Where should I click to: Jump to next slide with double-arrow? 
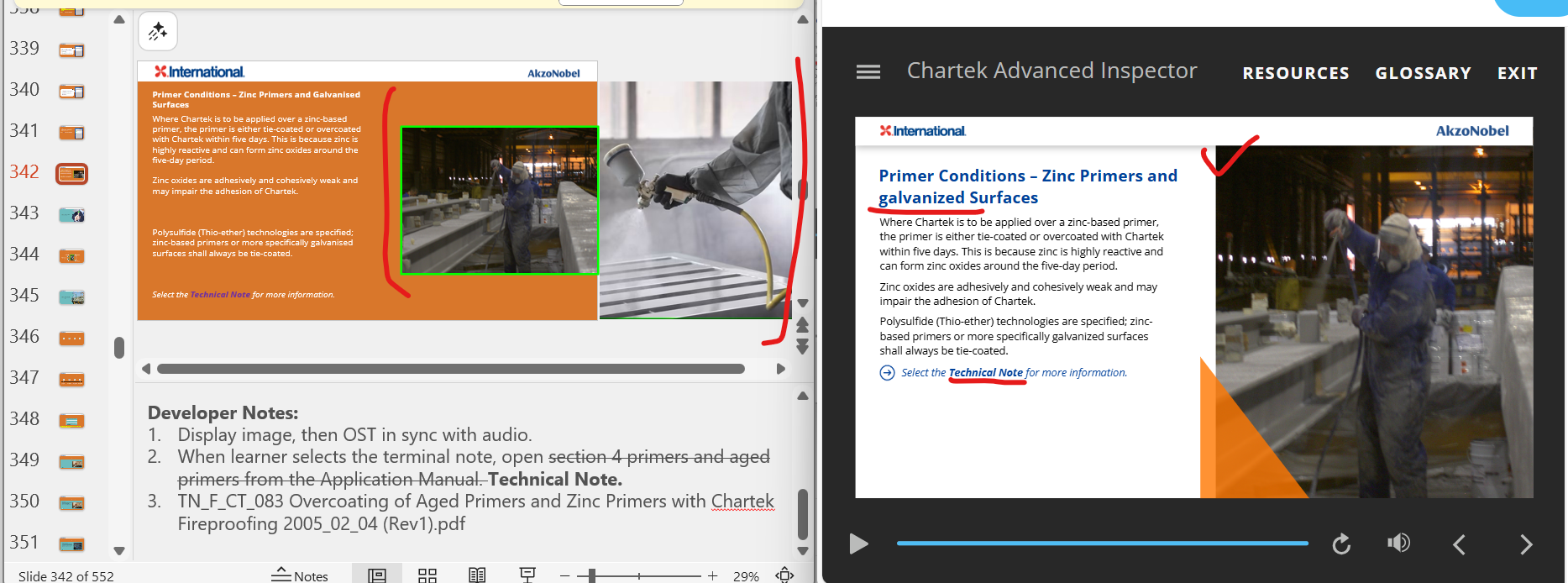[x=802, y=347]
